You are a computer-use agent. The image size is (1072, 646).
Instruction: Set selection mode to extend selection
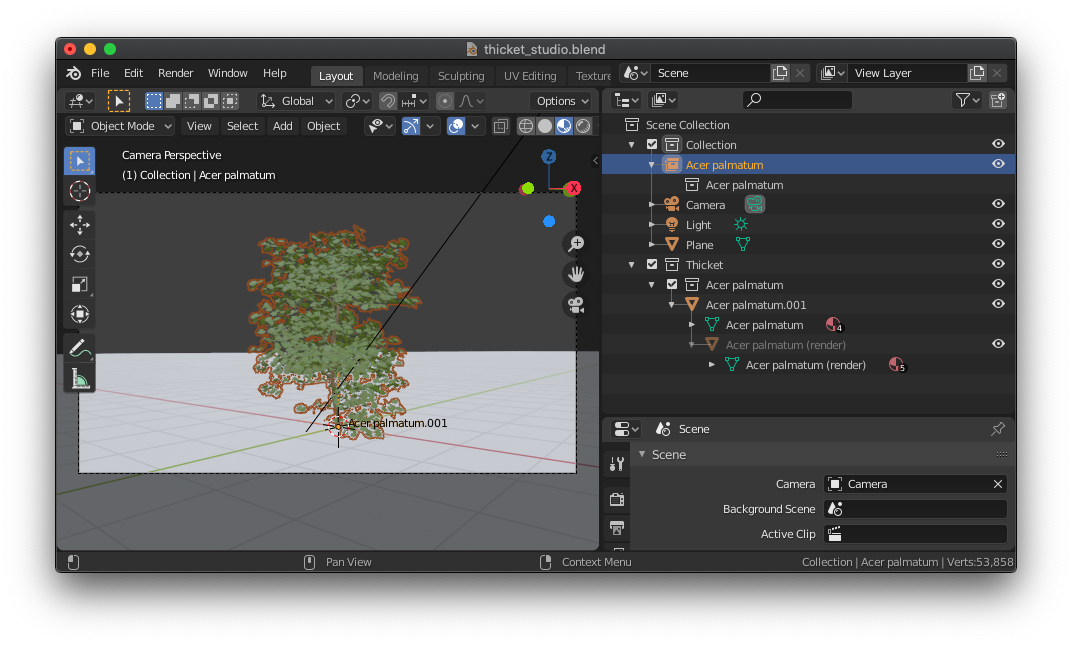tap(173, 101)
